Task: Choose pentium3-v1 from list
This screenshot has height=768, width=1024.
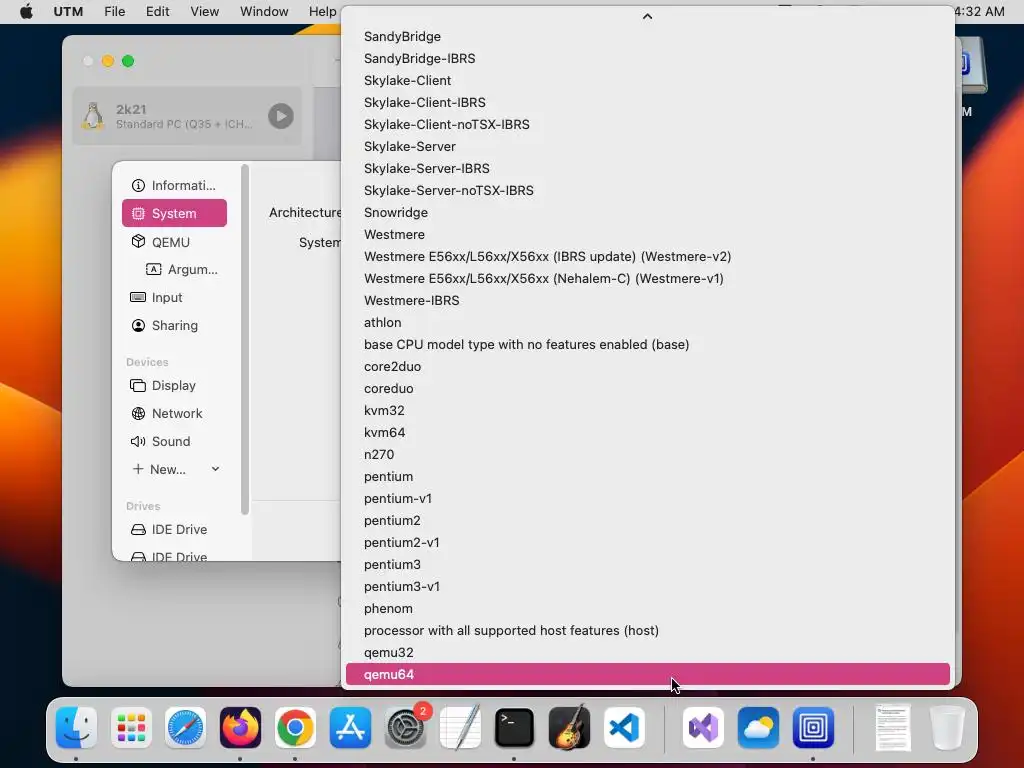Action: (647, 586)
